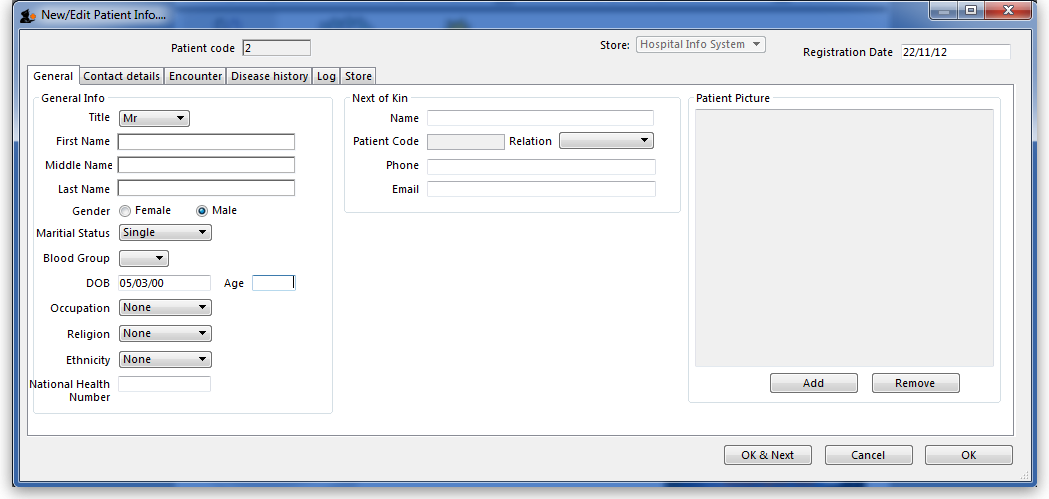Click the Add picture button

click(813, 383)
